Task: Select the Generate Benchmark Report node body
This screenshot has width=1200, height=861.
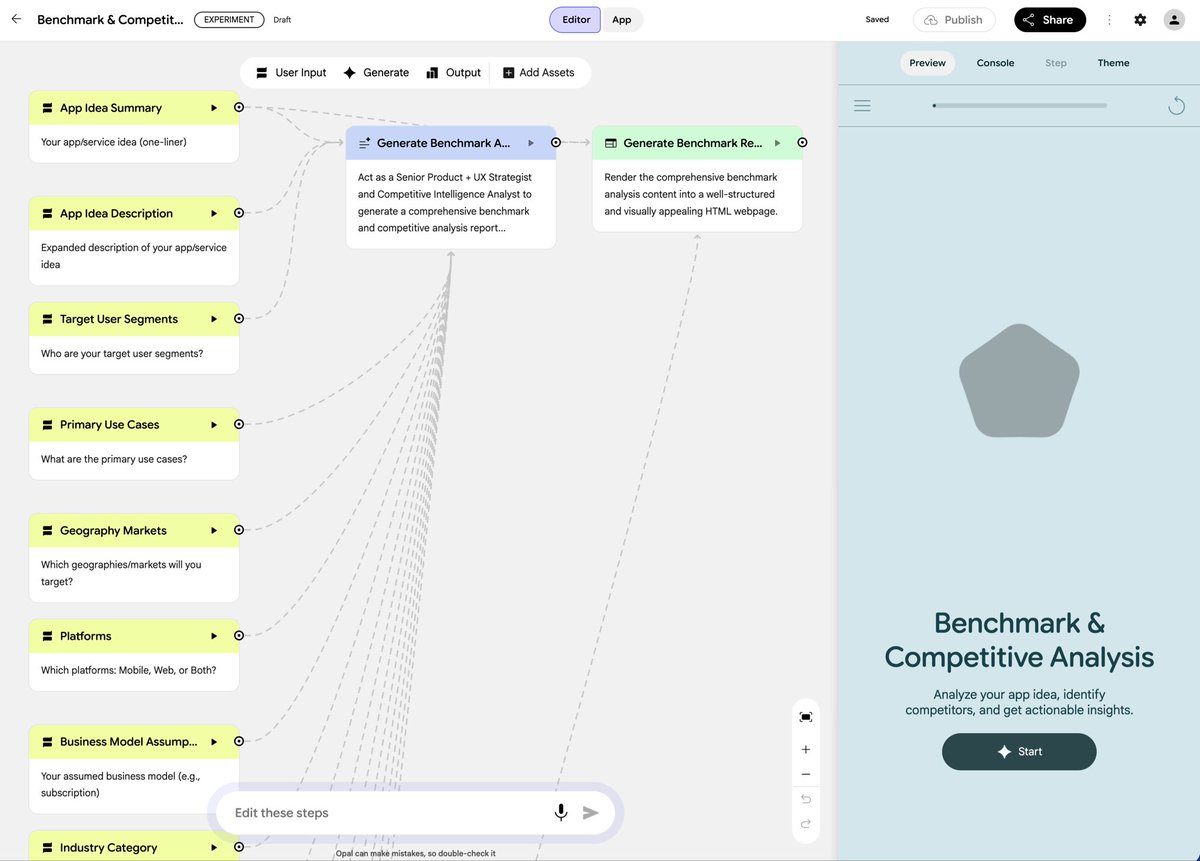Action: coord(697,195)
